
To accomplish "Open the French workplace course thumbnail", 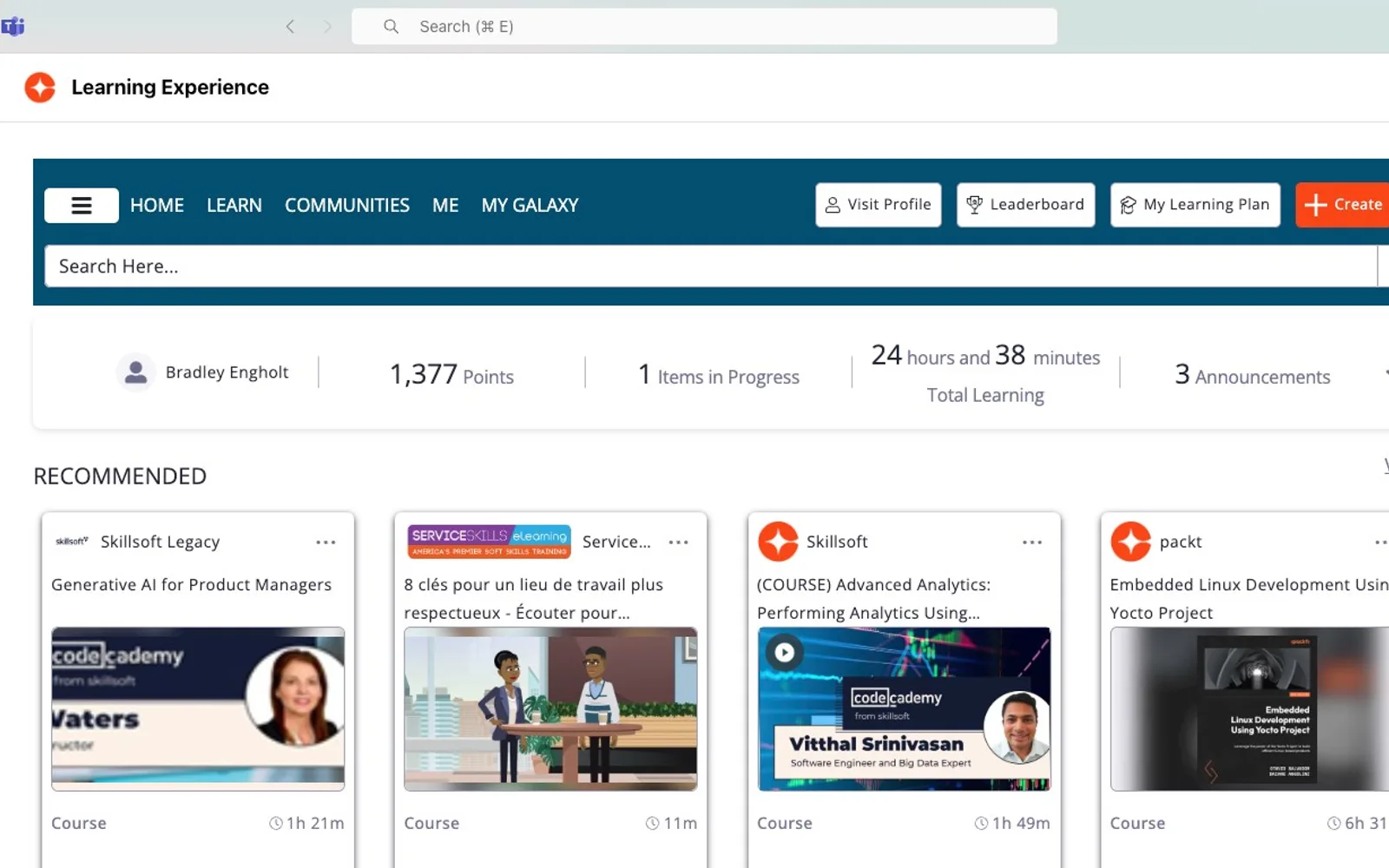I will tap(550, 709).
